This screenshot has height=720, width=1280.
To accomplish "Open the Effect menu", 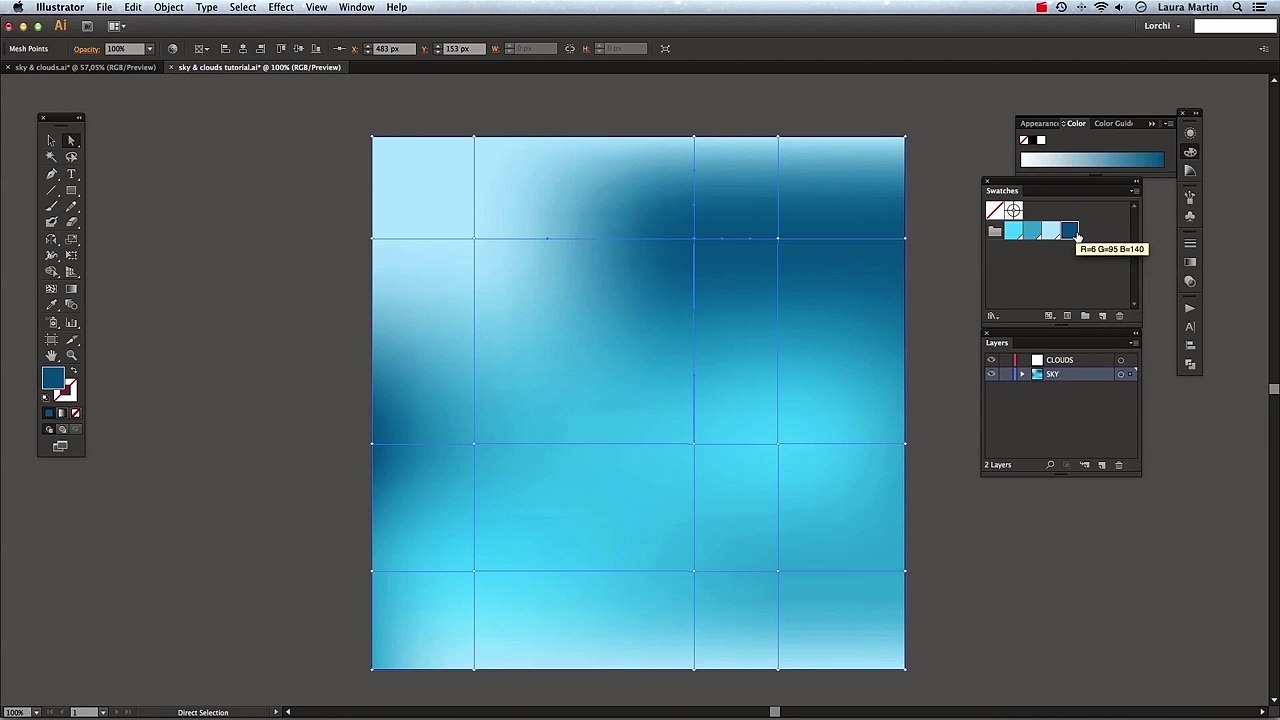I will 281,7.
